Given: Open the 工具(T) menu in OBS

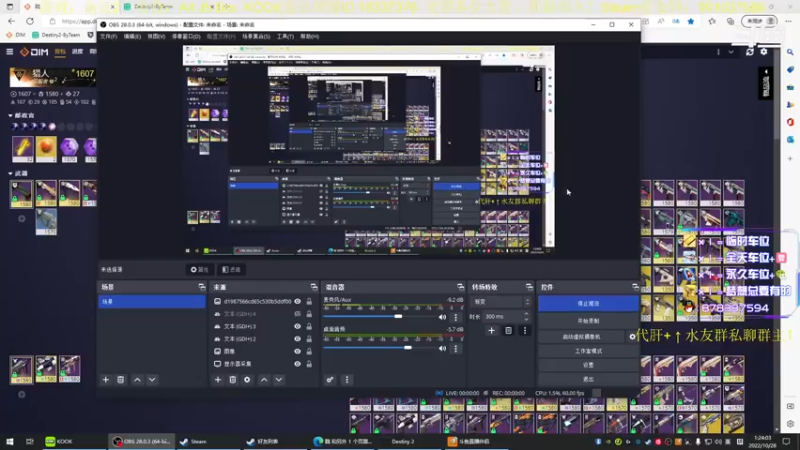Looking at the screenshot, I should pyautogui.click(x=285, y=37).
